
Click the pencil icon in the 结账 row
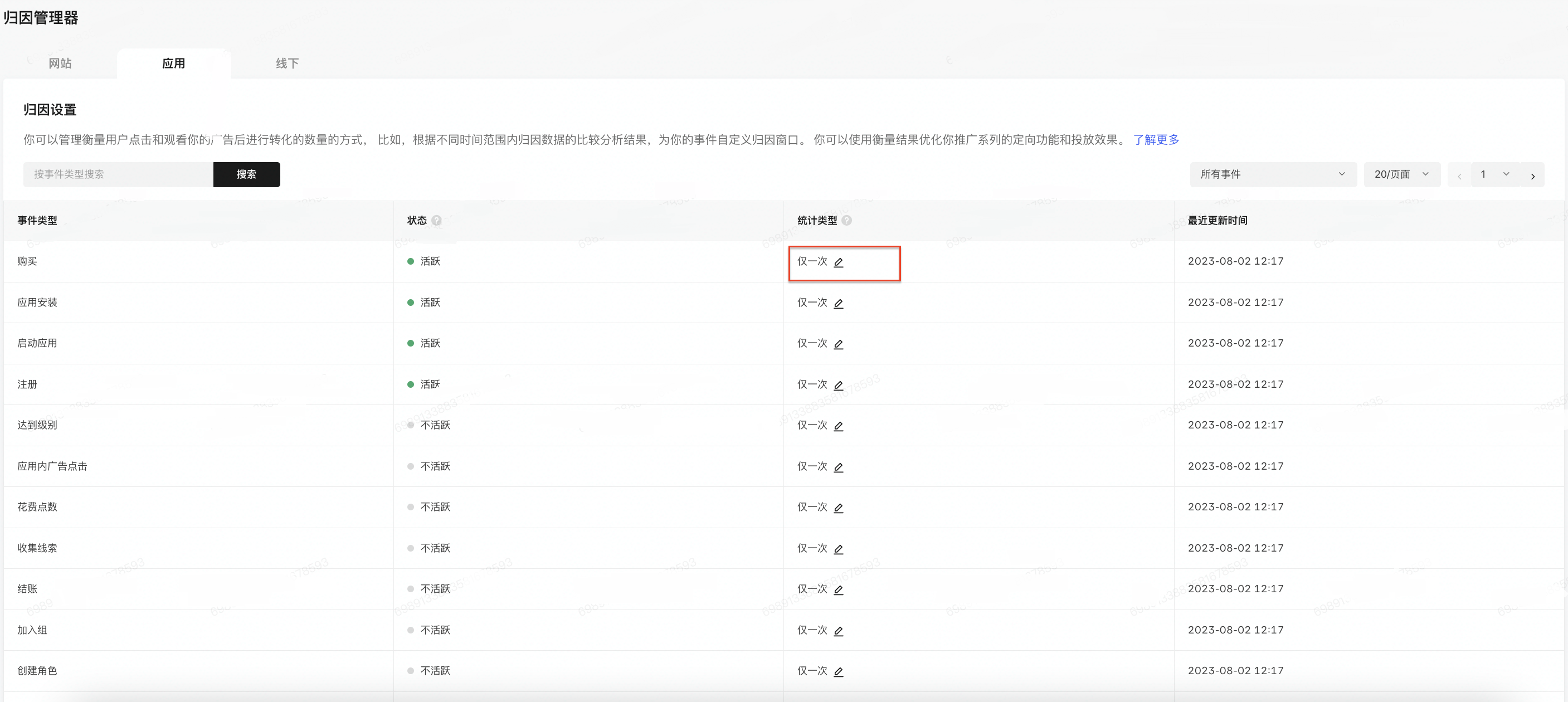click(838, 590)
